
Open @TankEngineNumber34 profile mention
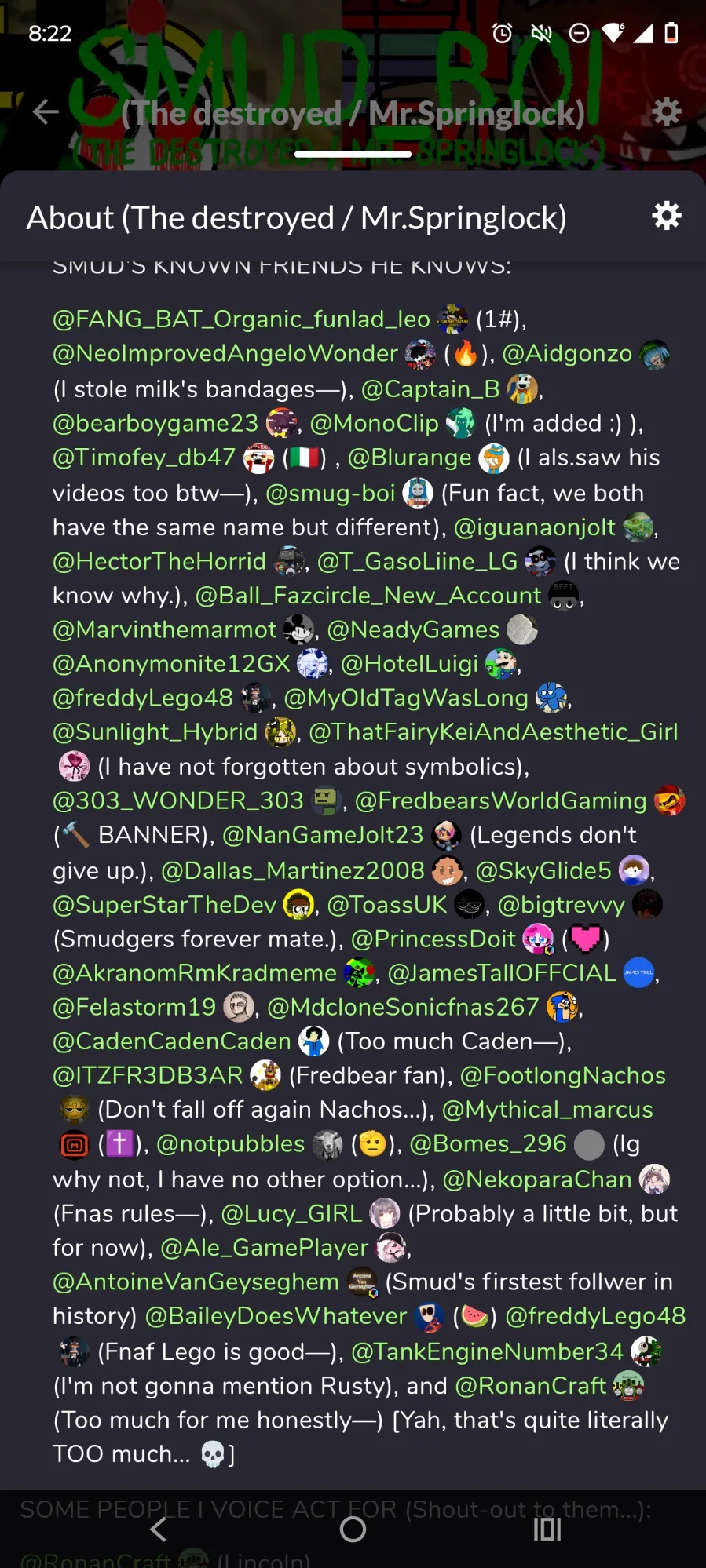point(487,1351)
